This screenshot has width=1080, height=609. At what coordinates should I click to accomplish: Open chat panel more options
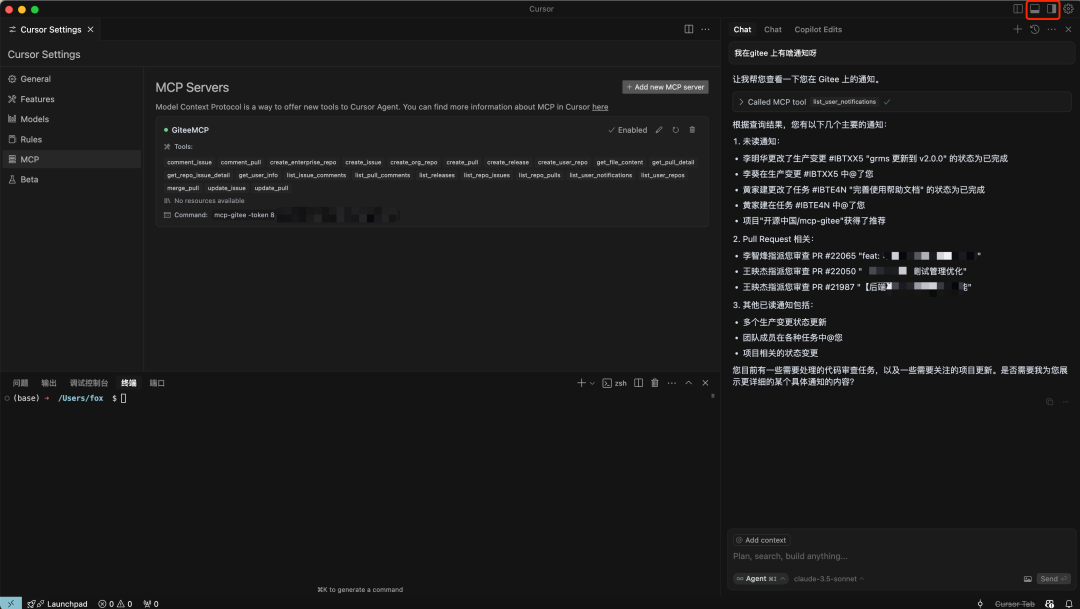tap(1052, 29)
